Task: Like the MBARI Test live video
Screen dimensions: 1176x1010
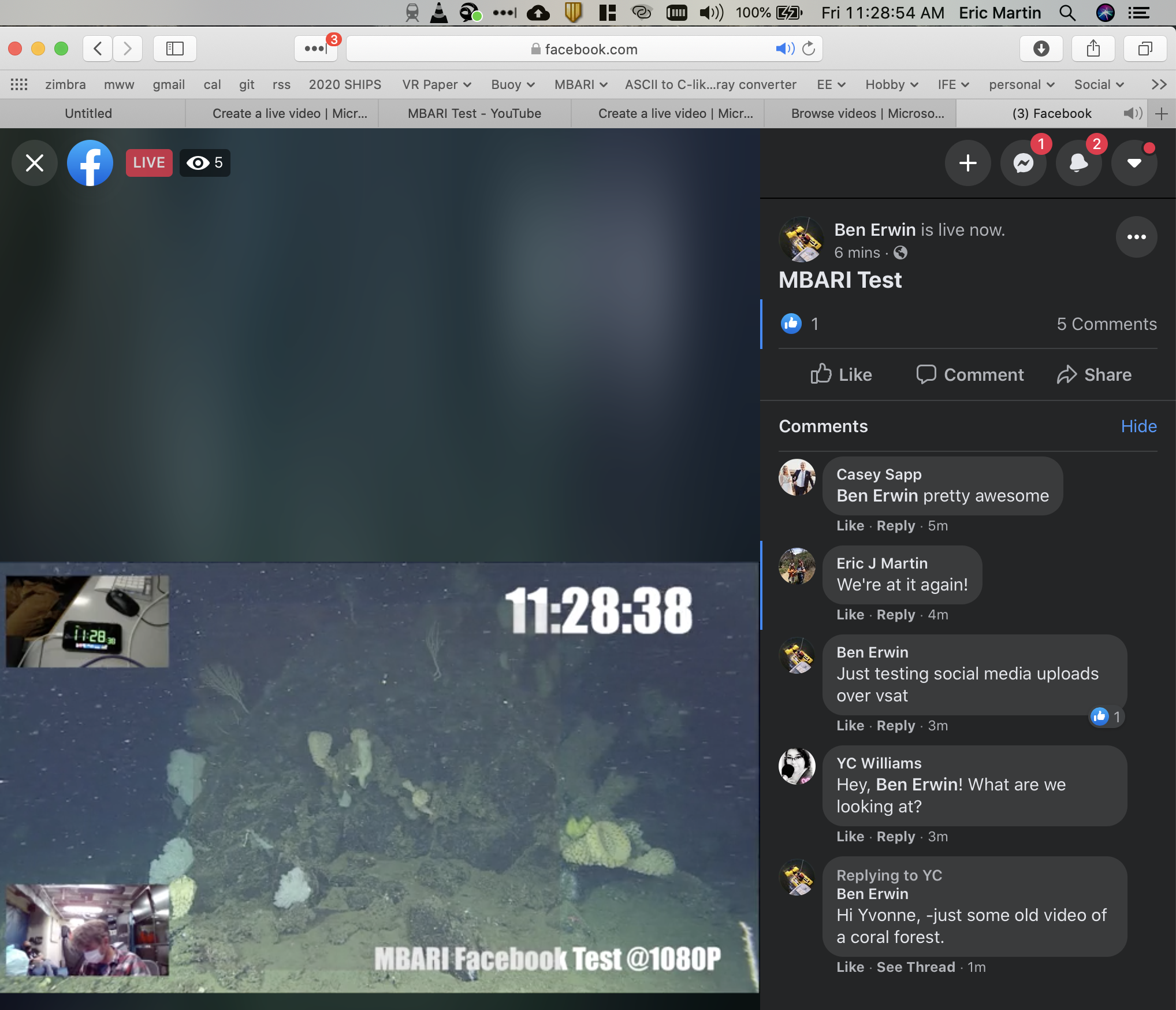Action: (x=841, y=374)
